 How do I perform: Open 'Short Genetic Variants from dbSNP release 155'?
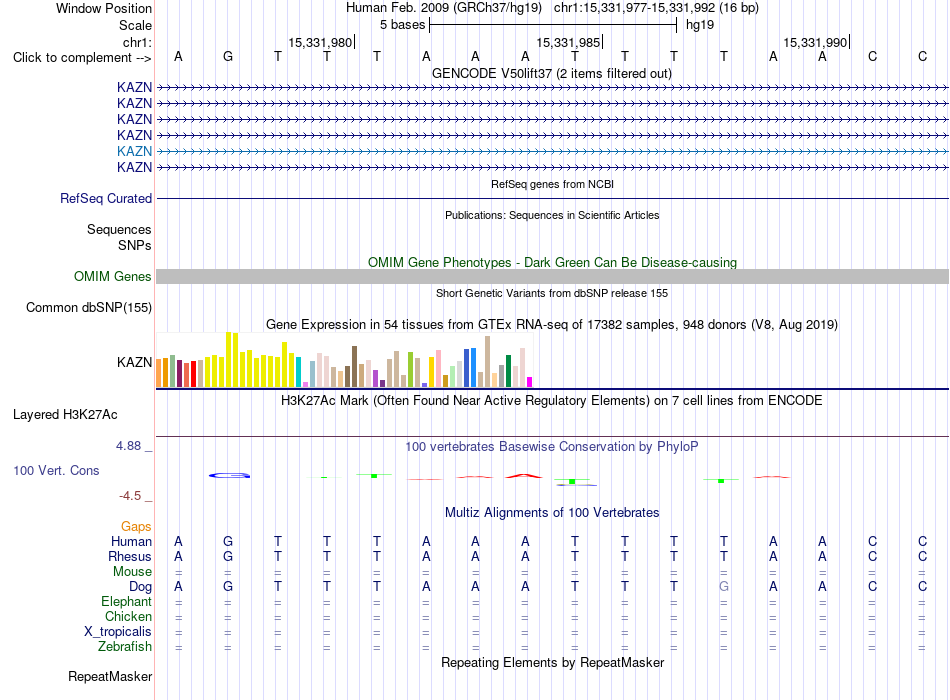click(x=552, y=293)
